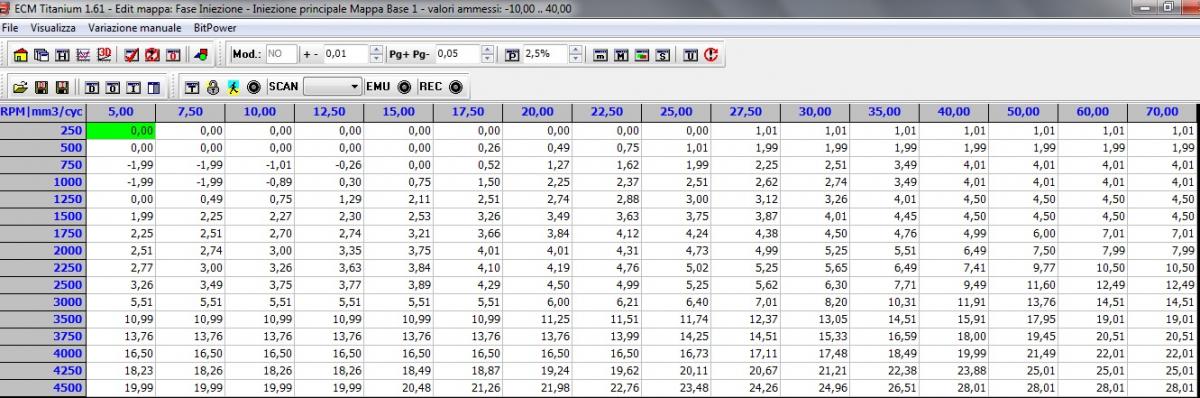The height and width of the screenshot is (398, 1200).
Task: Click the yellow house home icon
Action: click(x=21, y=55)
